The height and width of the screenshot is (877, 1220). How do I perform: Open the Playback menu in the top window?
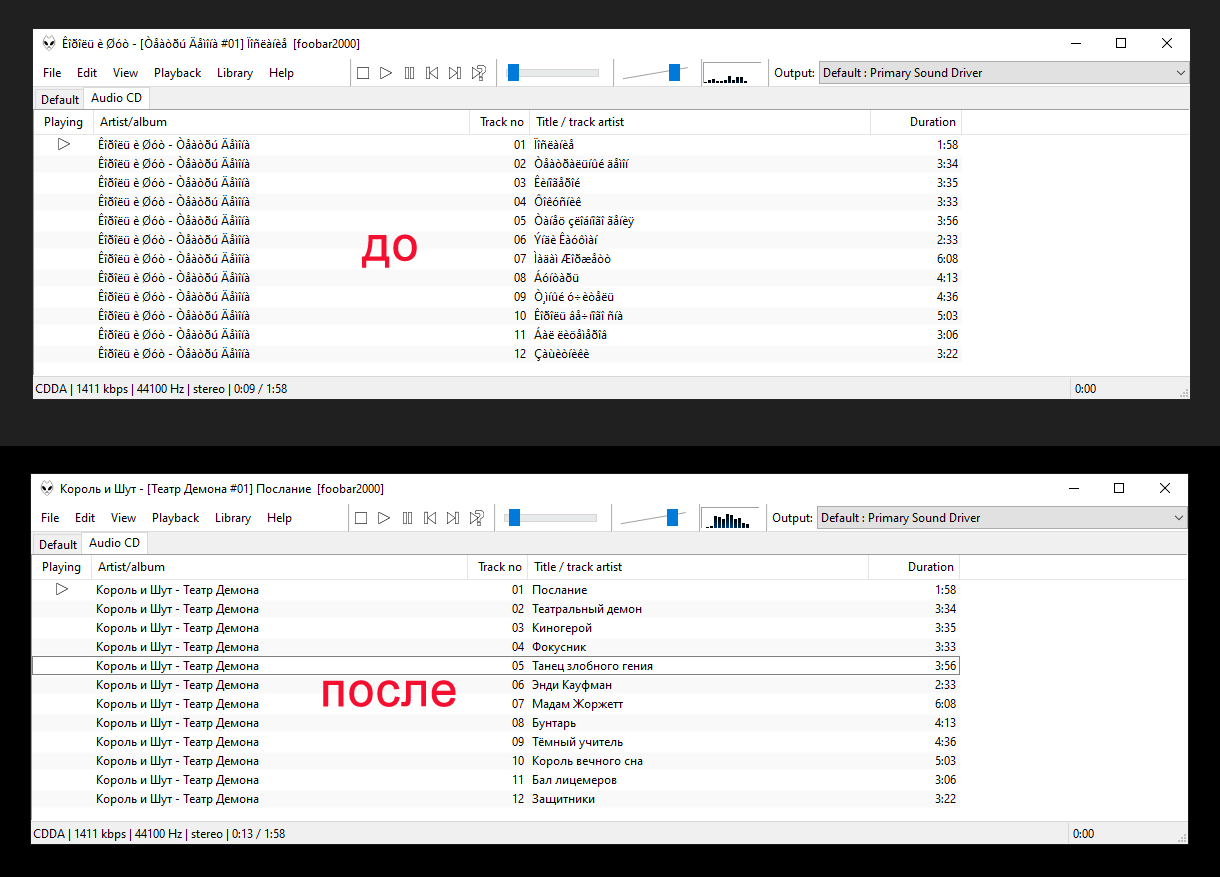click(178, 73)
